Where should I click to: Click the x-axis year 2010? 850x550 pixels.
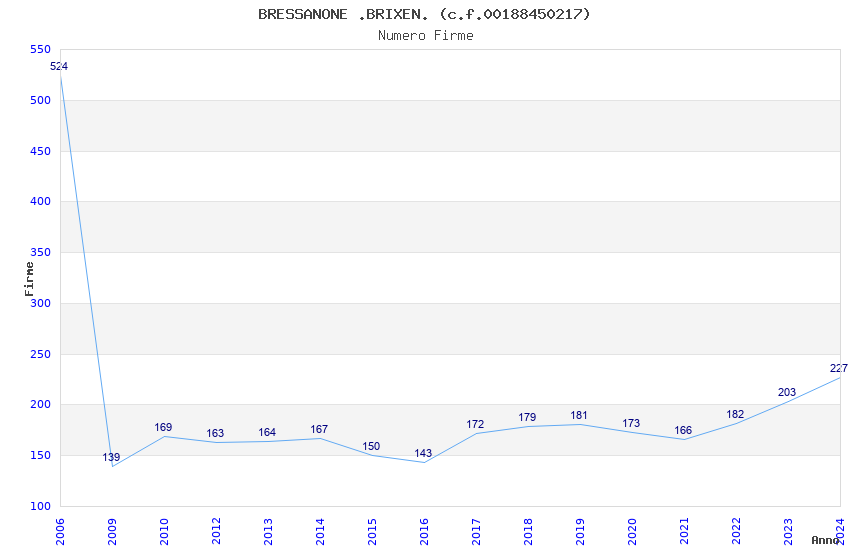[164, 532]
